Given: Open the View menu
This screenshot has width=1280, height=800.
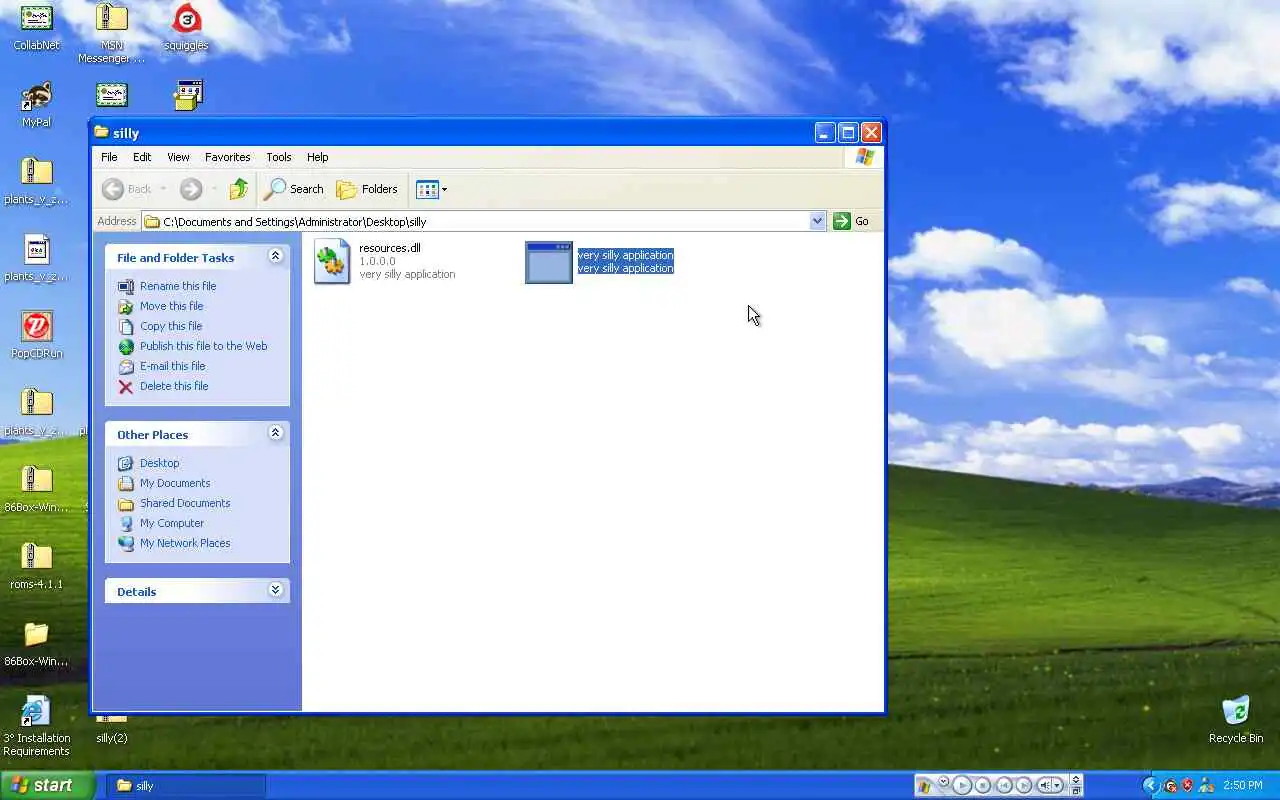Looking at the screenshot, I should tap(178, 157).
